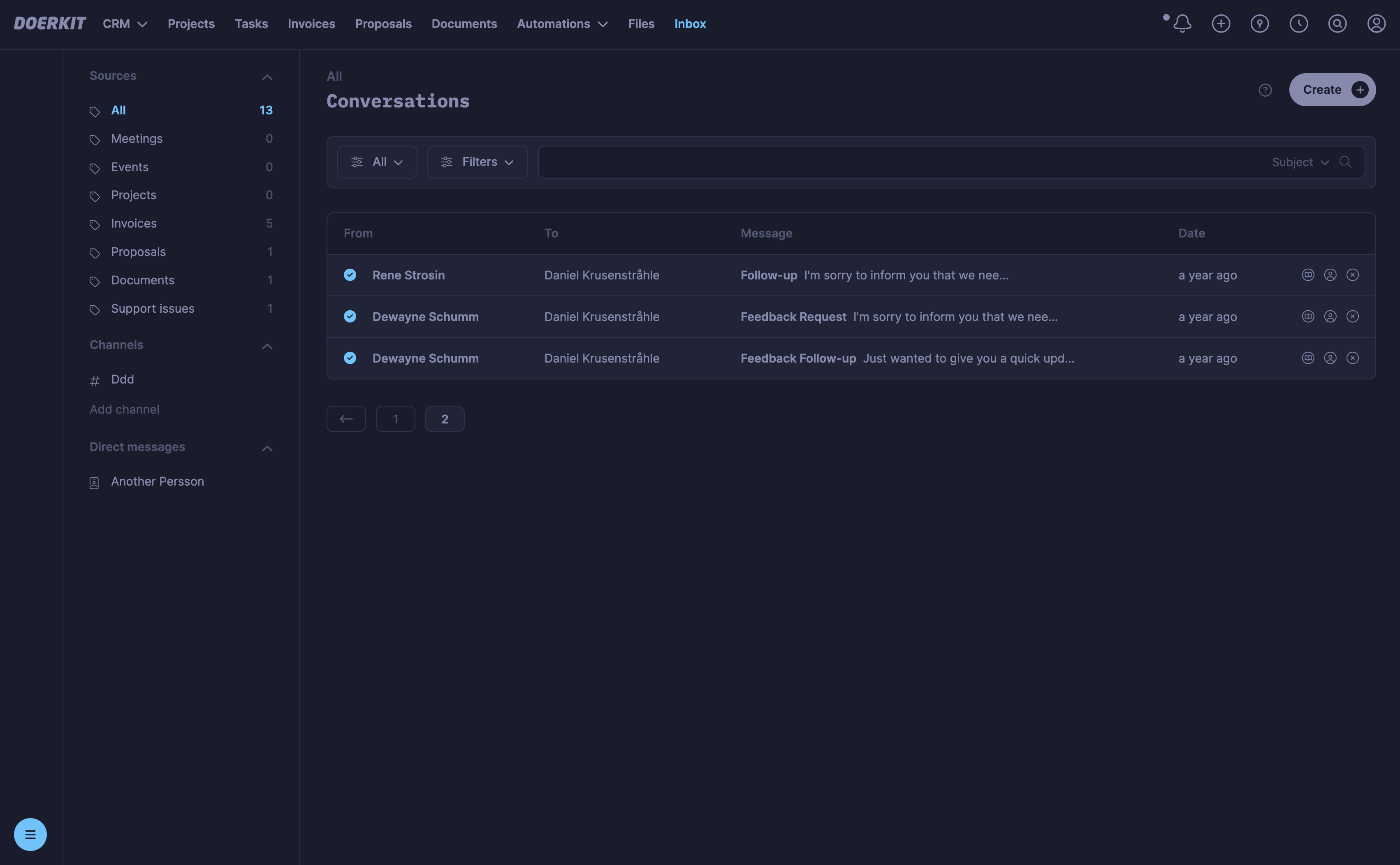This screenshot has height=865, width=1400.
Task: Open recent history with the clock icon
Action: tap(1298, 23)
